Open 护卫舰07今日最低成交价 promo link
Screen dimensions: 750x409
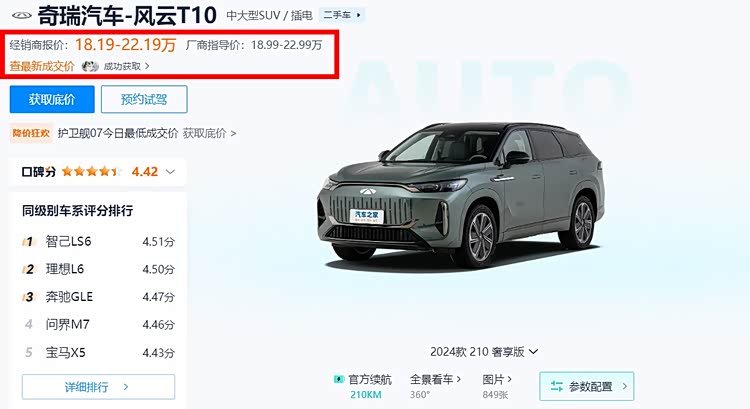(x=118, y=133)
